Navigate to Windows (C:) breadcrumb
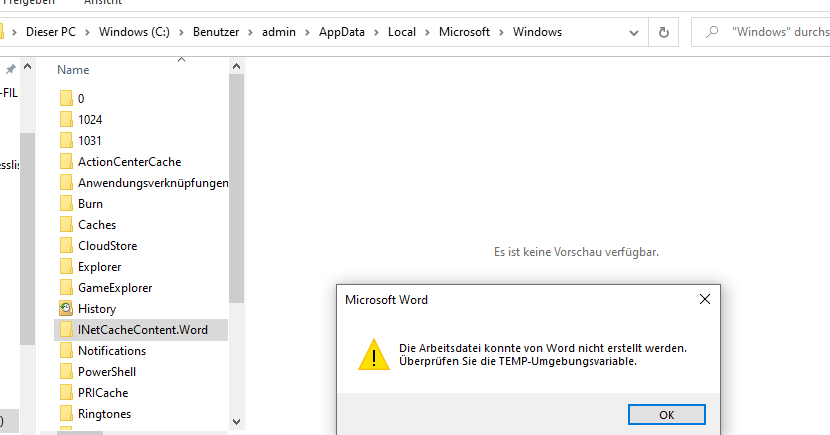The height and width of the screenshot is (435, 830). tap(134, 32)
